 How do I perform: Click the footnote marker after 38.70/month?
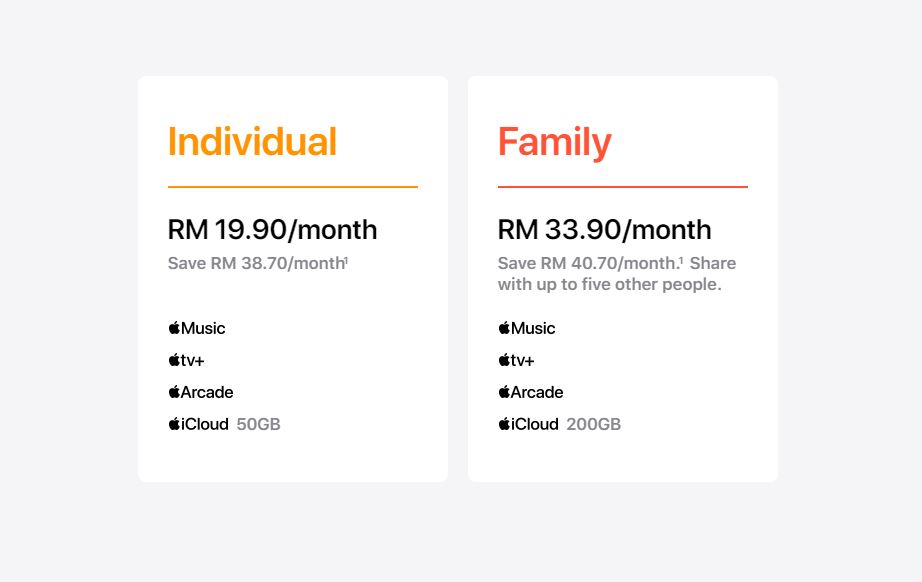tap(347, 260)
